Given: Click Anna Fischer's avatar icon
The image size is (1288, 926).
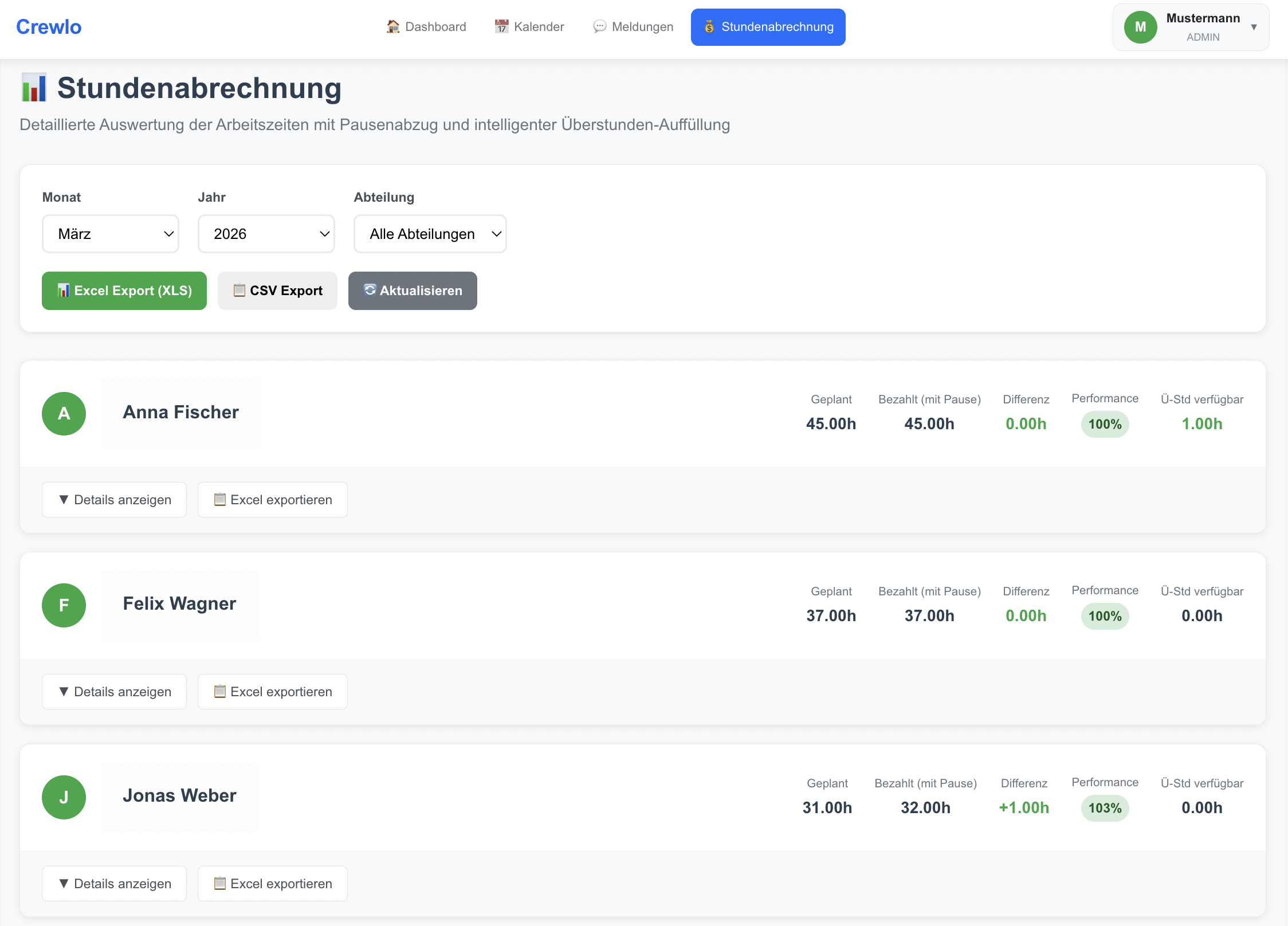Looking at the screenshot, I should click(64, 414).
